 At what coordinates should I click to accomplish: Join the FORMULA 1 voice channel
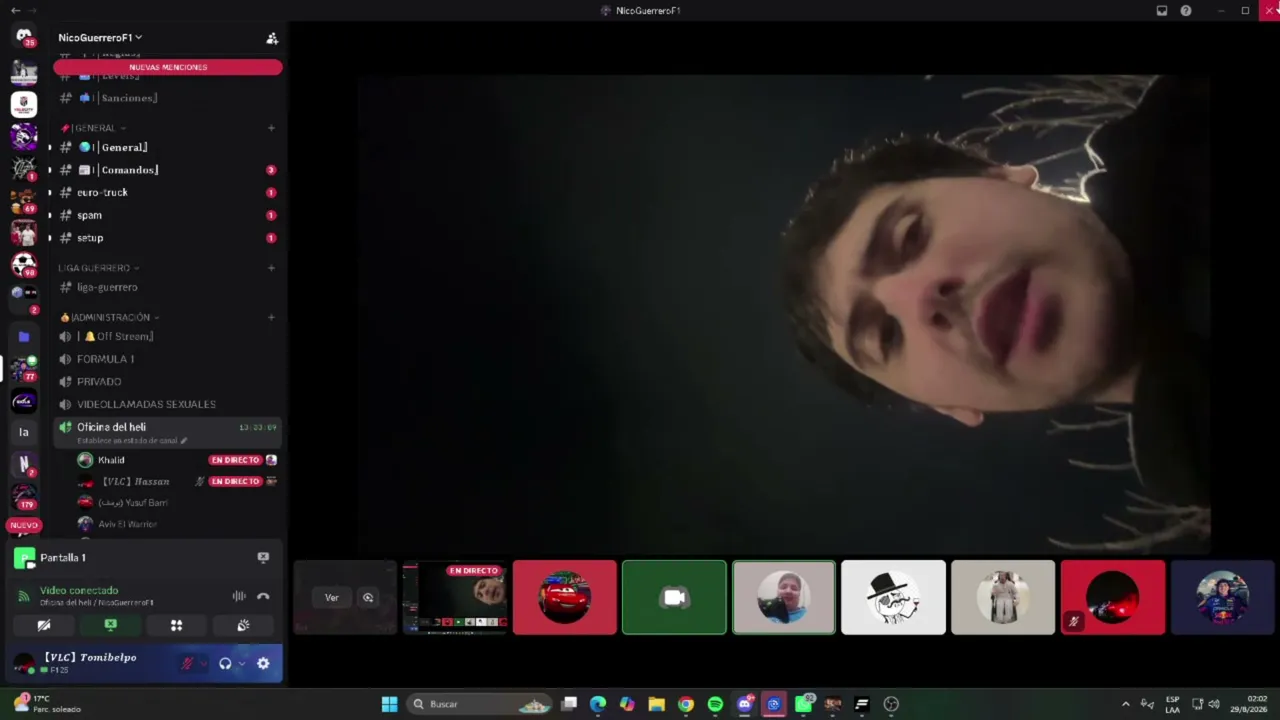click(167, 359)
